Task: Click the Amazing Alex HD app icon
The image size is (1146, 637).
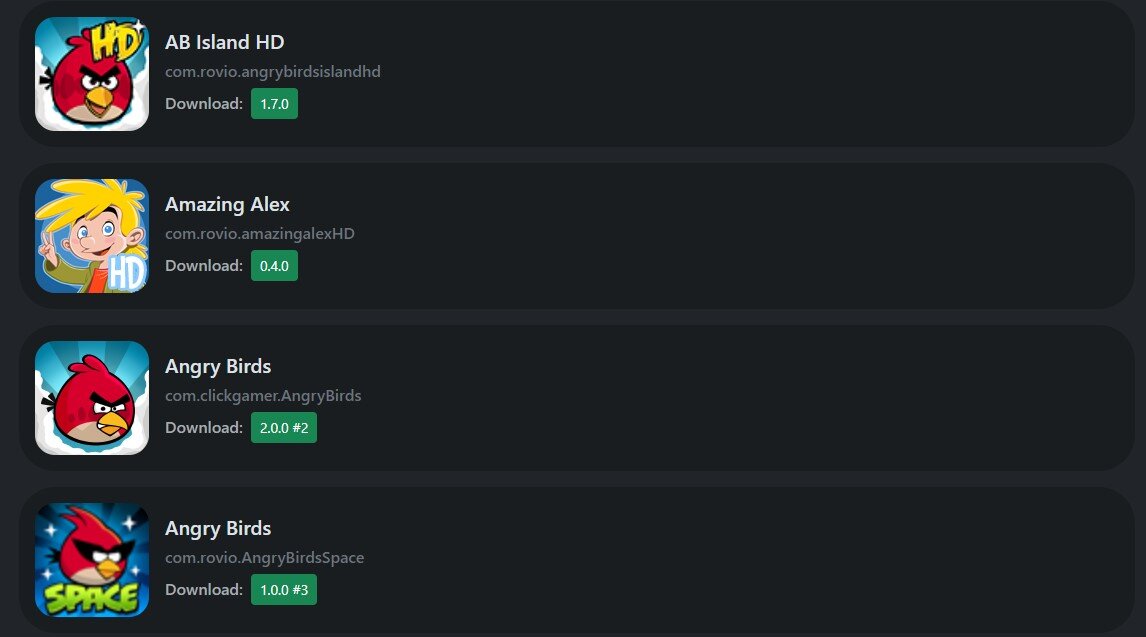Action: click(x=92, y=236)
